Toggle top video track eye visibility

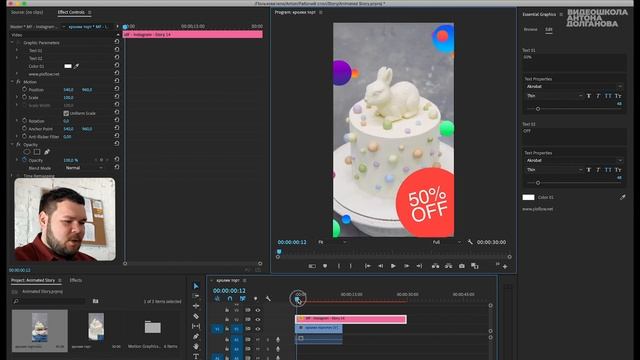pos(258,310)
